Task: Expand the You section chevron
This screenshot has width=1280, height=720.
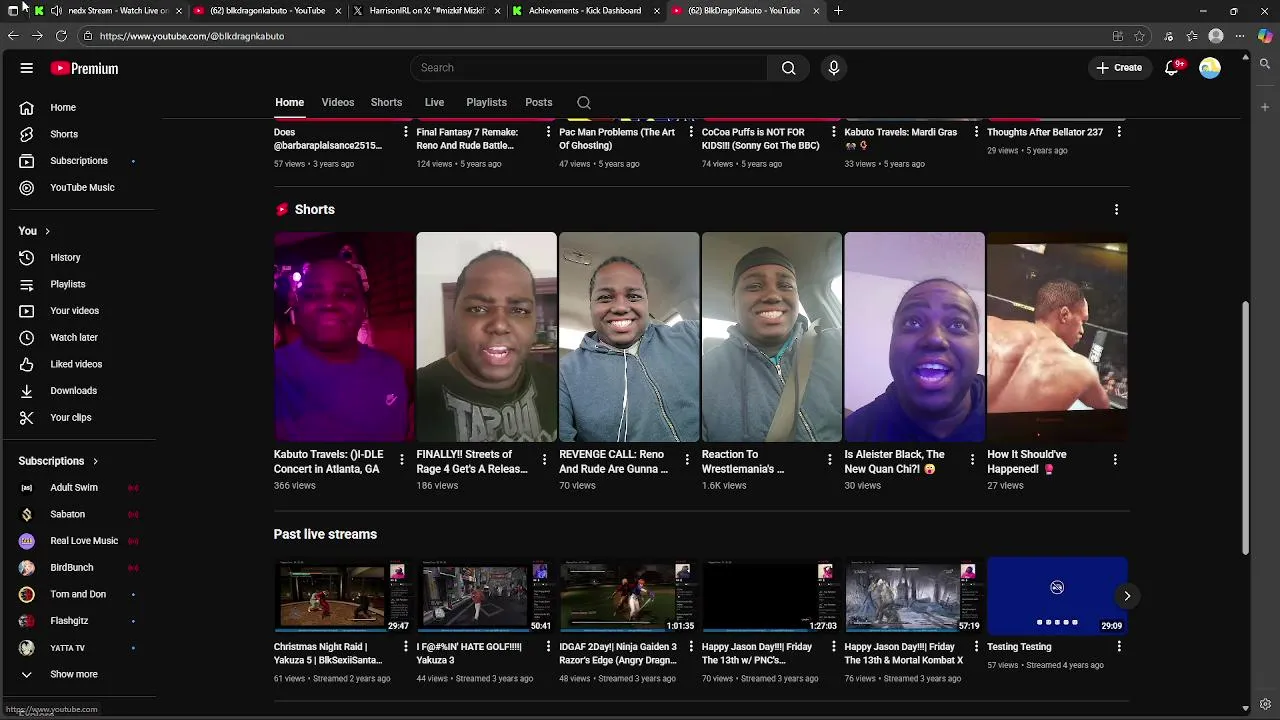Action: pos(47,231)
